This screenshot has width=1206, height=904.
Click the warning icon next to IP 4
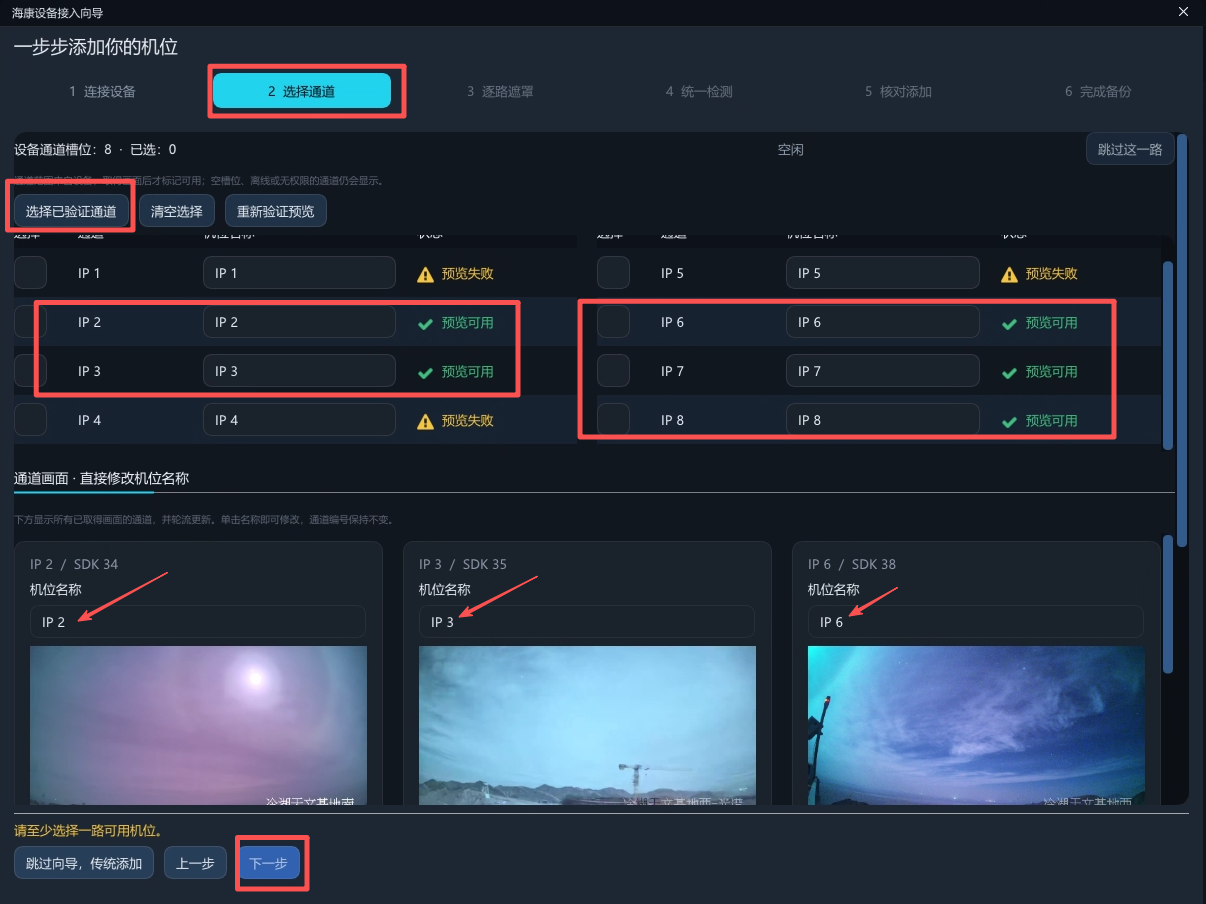[425, 421]
